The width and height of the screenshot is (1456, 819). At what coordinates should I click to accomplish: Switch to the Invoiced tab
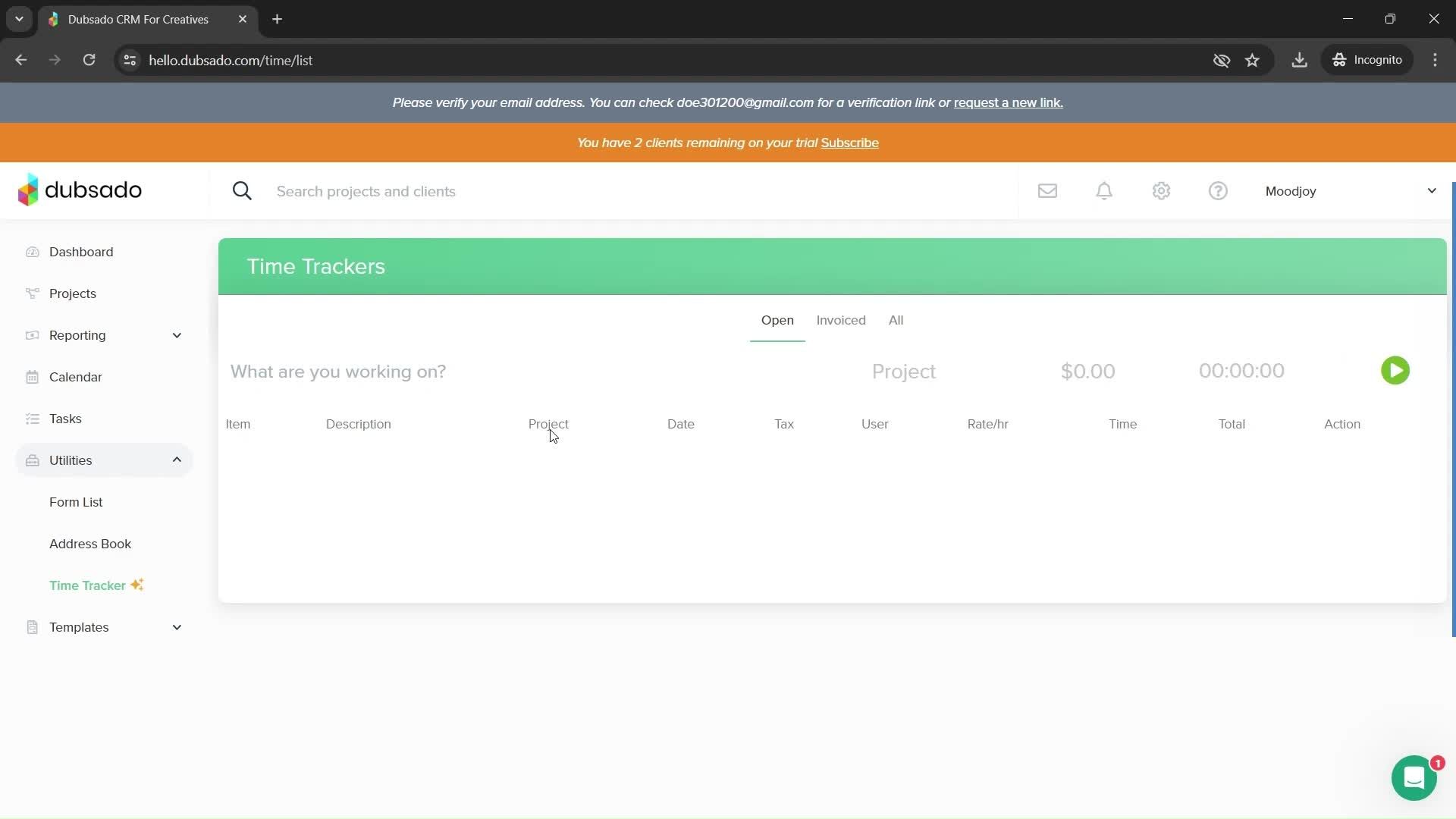841,320
